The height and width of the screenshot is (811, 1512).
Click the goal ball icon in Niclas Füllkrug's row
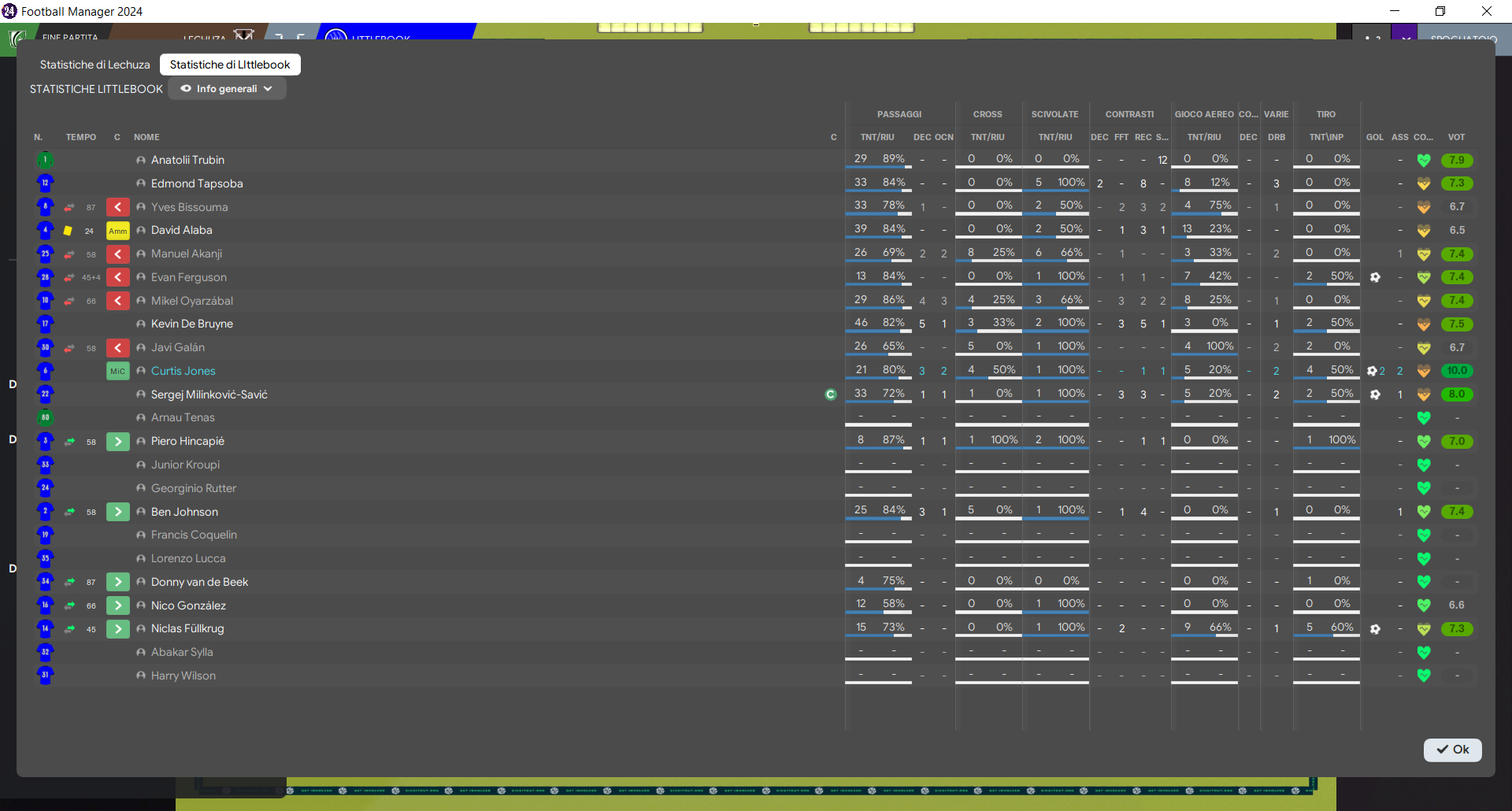point(1375,629)
